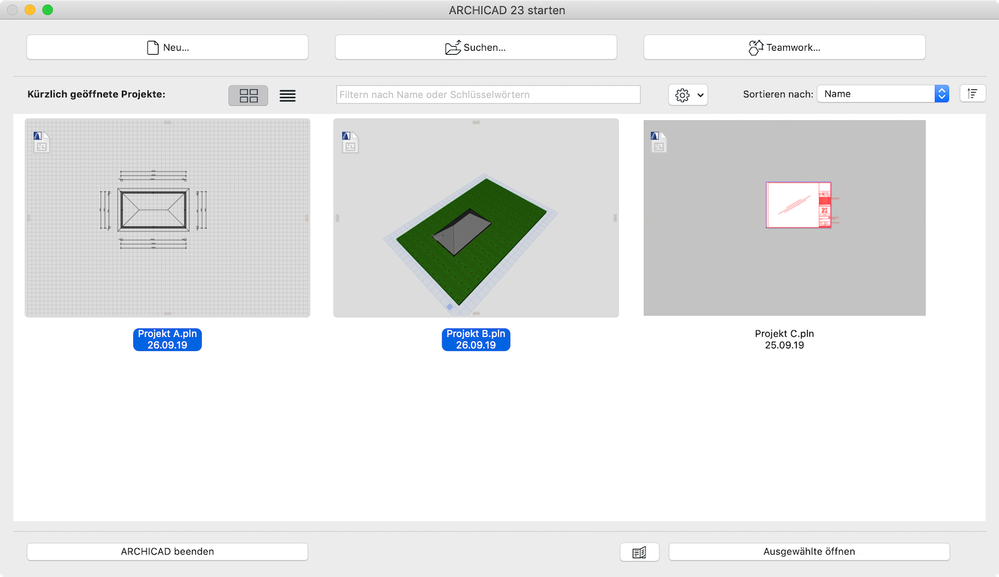The height and width of the screenshot is (577, 999).
Task: Click the Neu document icon
Action: pos(152,46)
